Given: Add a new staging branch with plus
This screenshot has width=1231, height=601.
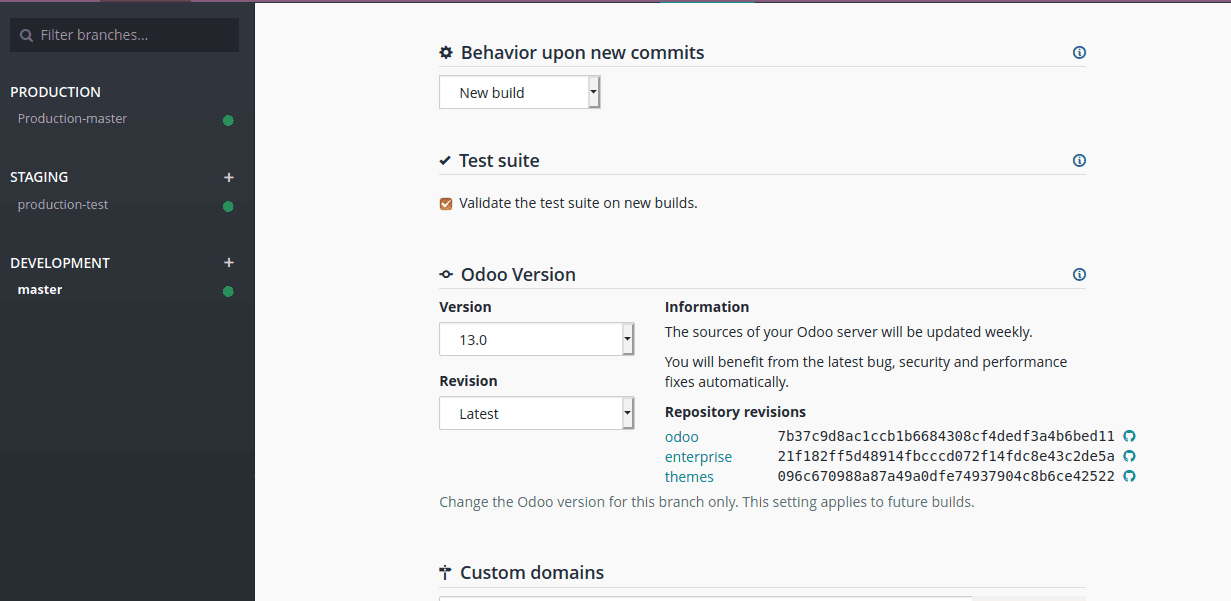Looking at the screenshot, I should 229,177.
